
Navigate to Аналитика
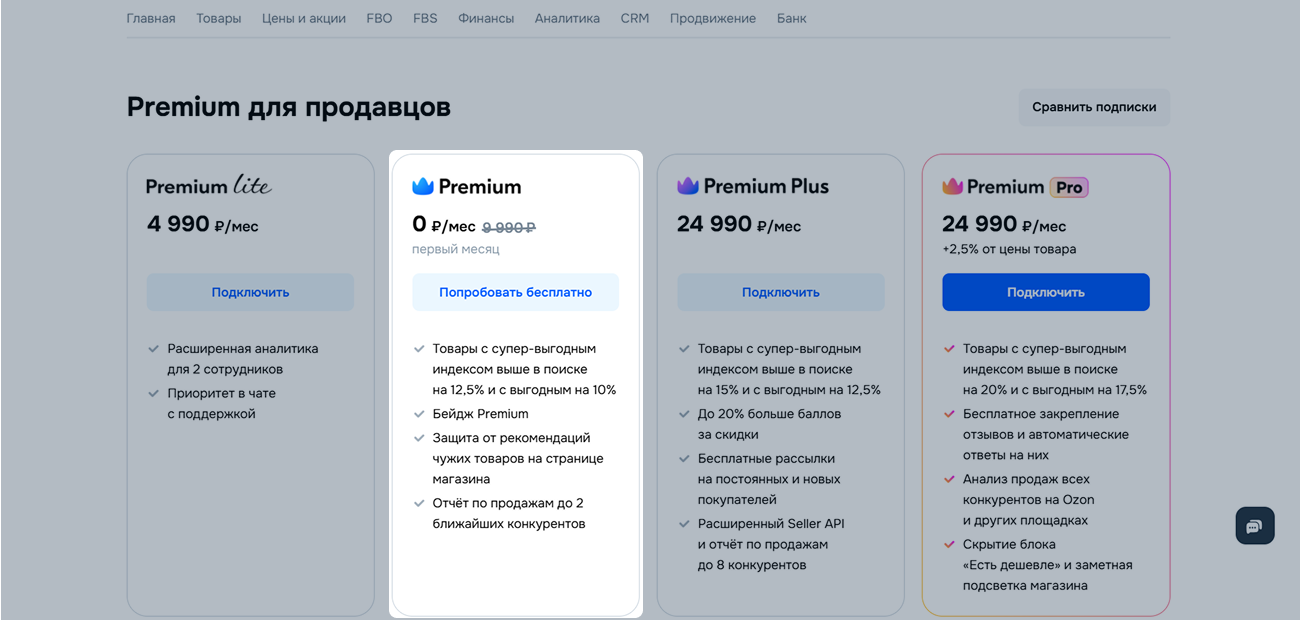(x=567, y=18)
